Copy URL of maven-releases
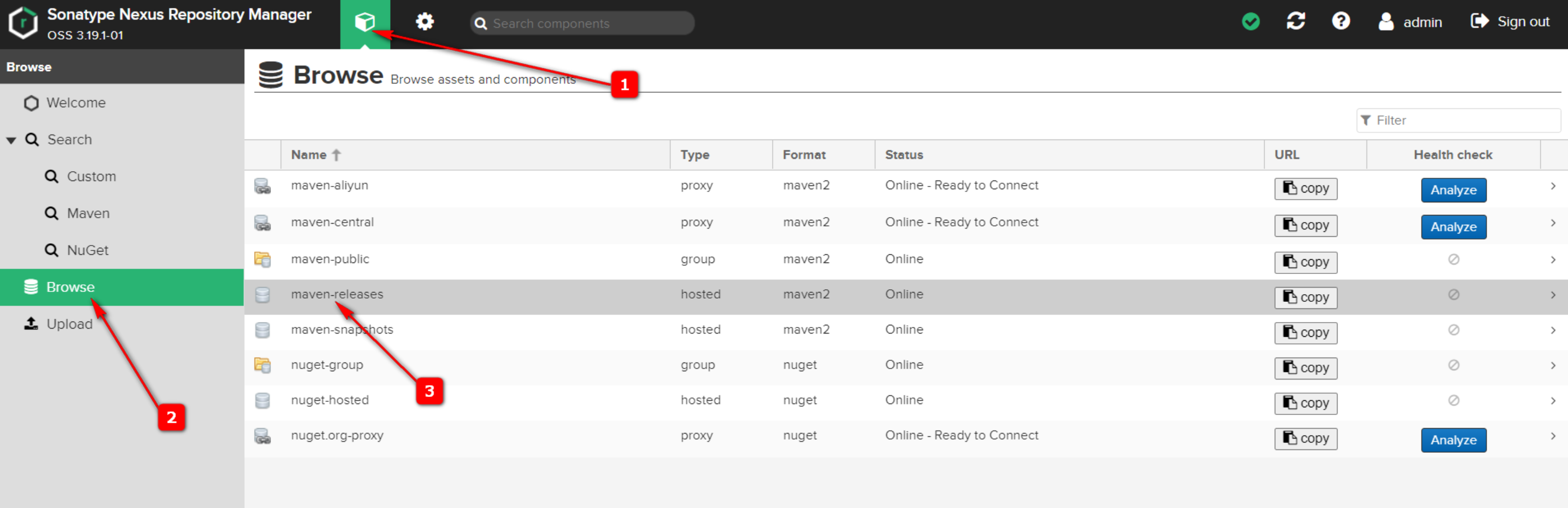1568x508 pixels. (x=1306, y=298)
